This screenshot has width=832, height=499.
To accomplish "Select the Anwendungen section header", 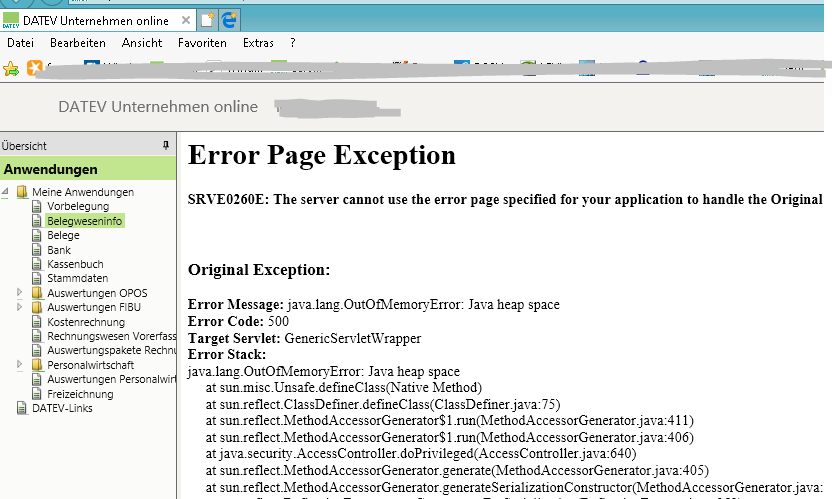I will (x=88, y=169).
